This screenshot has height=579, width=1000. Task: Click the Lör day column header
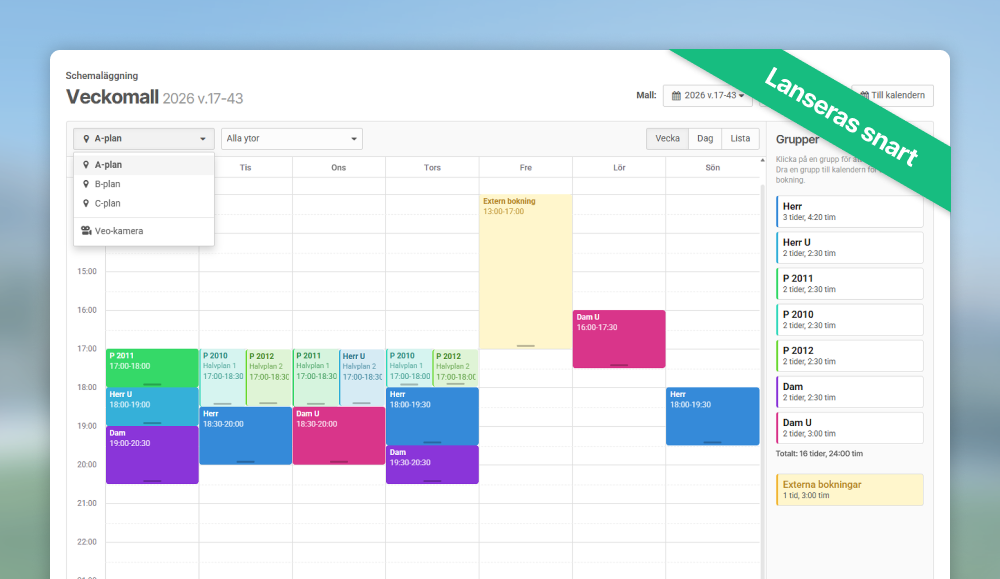619,168
